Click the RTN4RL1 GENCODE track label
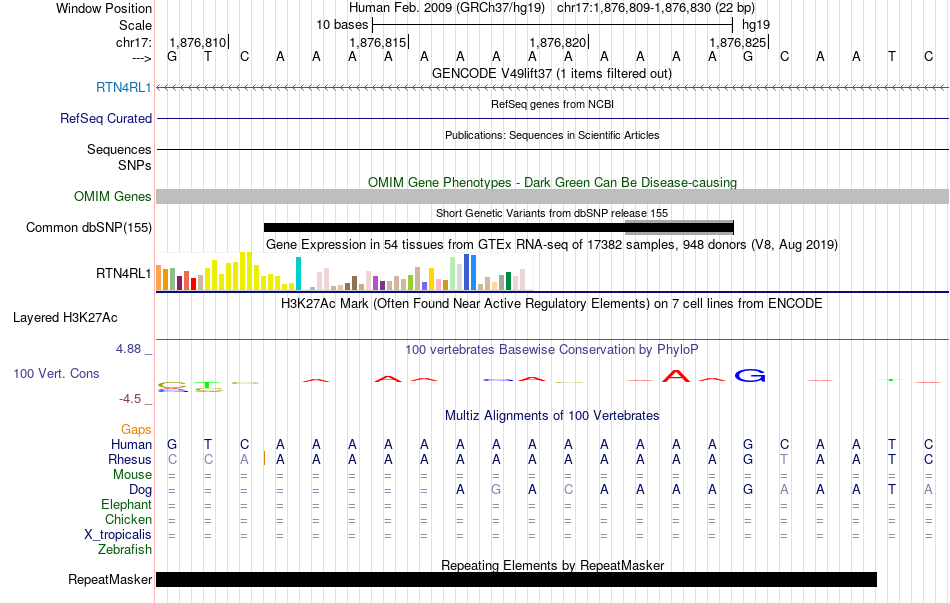Image resolution: width=950 pixels, height=603 pixels. [x=124, y=88]
